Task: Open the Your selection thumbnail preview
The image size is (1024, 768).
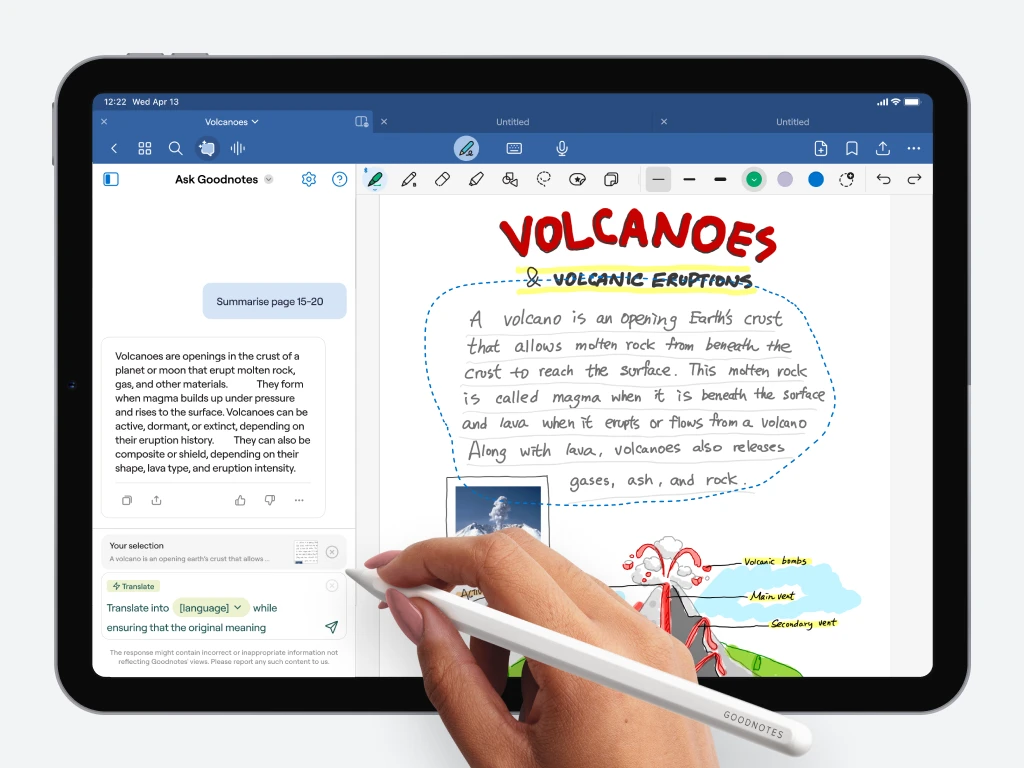Action: (x=306, y=552)
